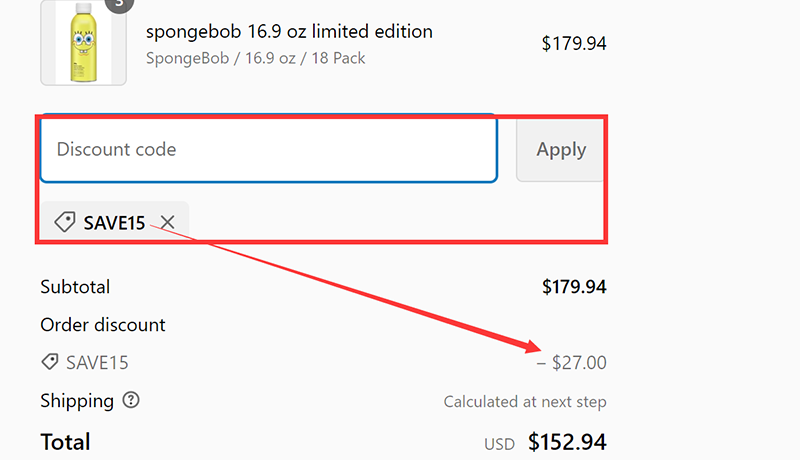Open the SpongeBob bottle product thumbnail
Screen dimensions: 800x460
pos(83,42)
